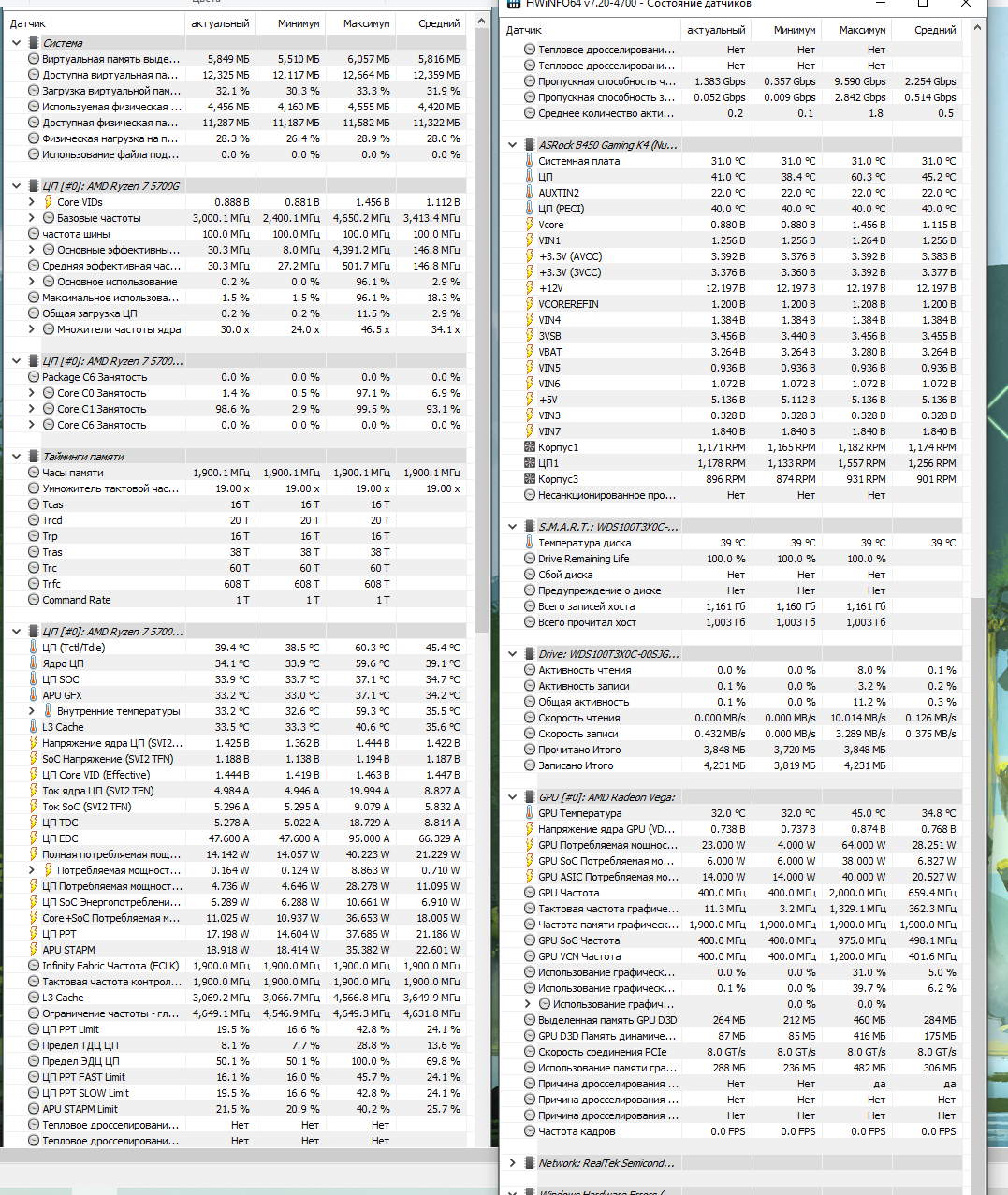Expand the Core C0 Занятость row
Screen dimensions: 1008x1195
pos(32,393)
